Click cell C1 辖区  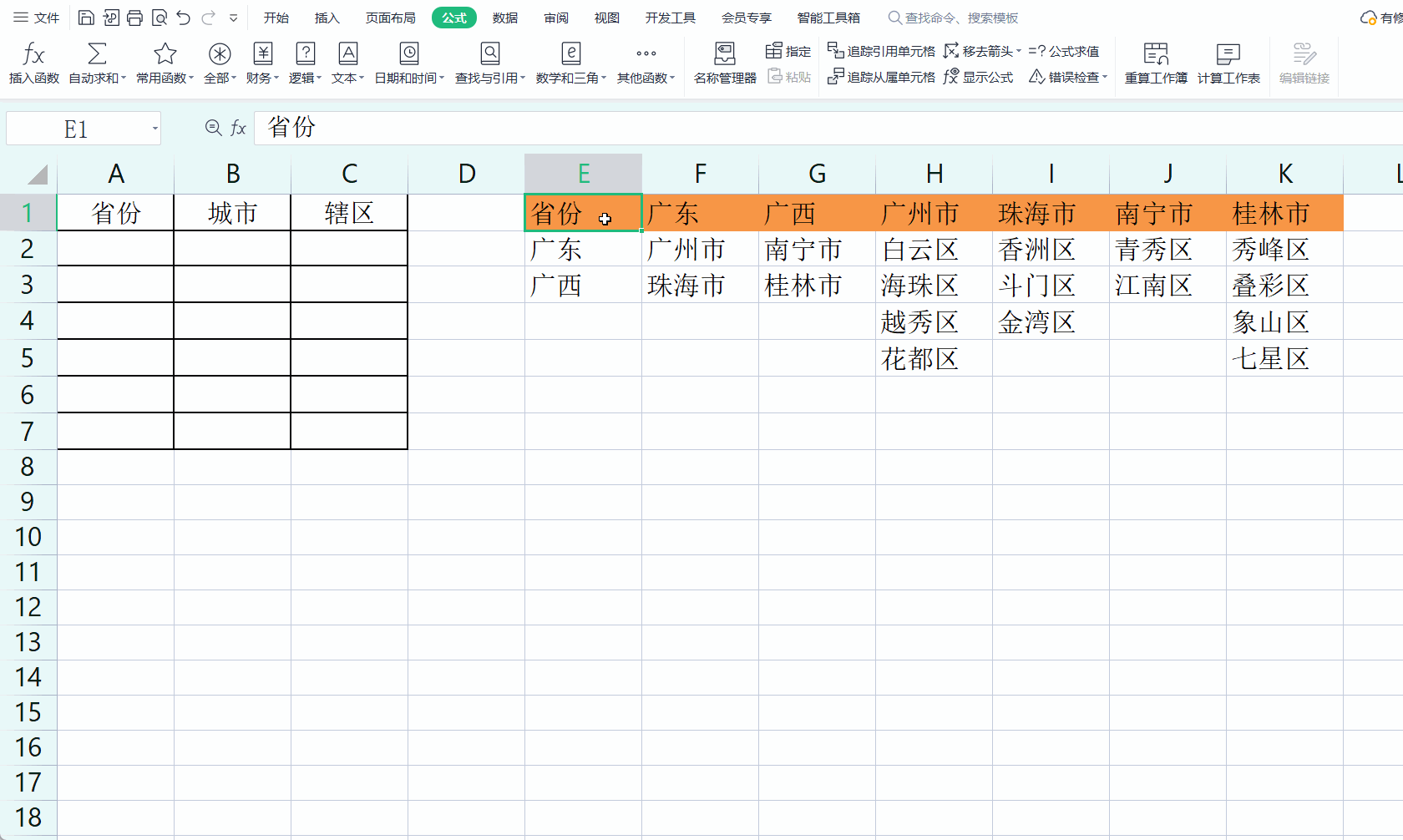pyautogui.click(x=349, y=213)
